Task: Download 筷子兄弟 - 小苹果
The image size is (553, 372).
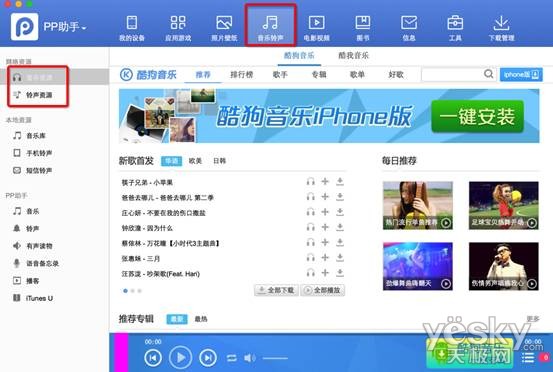Action: pos(340,182)
